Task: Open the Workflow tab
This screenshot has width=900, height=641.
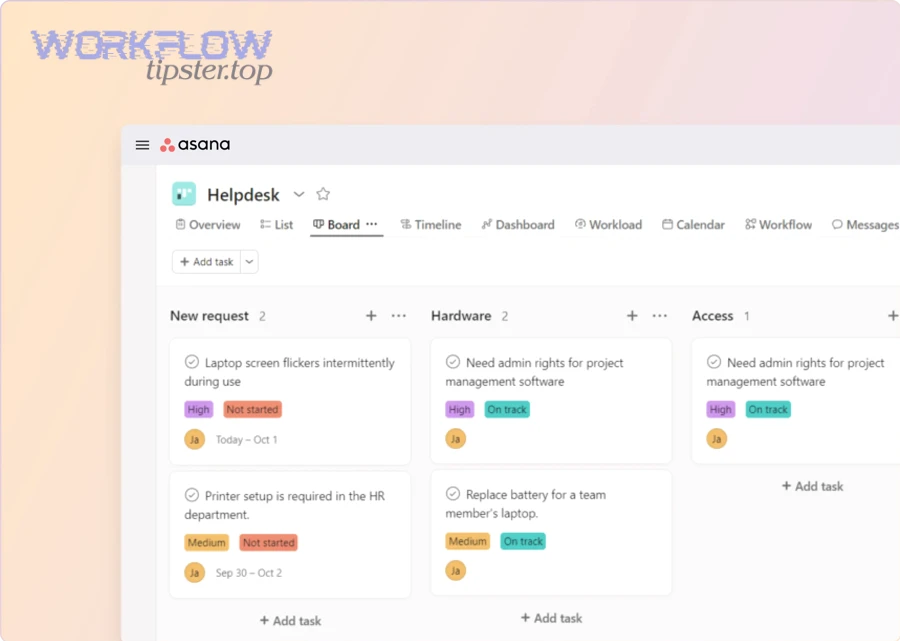Action: tap(779, 224)
